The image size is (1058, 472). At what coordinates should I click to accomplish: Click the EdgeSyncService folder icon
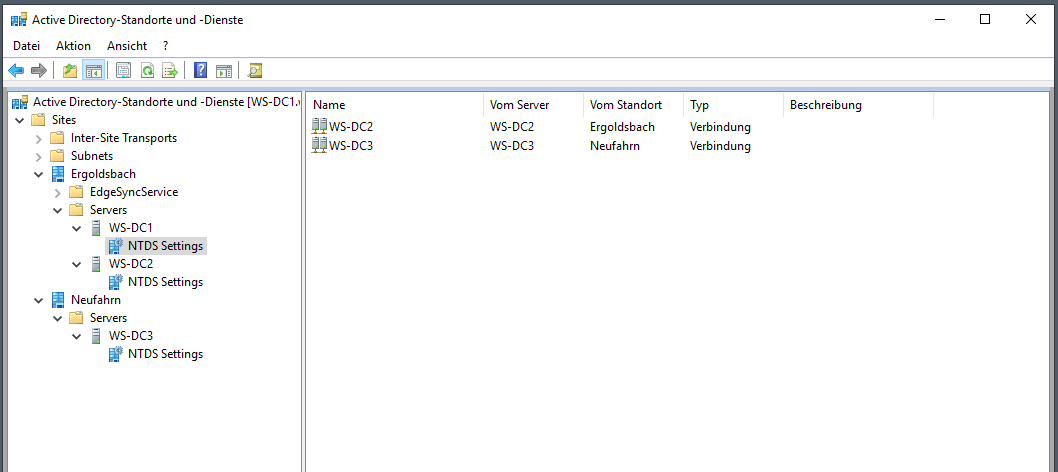(77, 192)
